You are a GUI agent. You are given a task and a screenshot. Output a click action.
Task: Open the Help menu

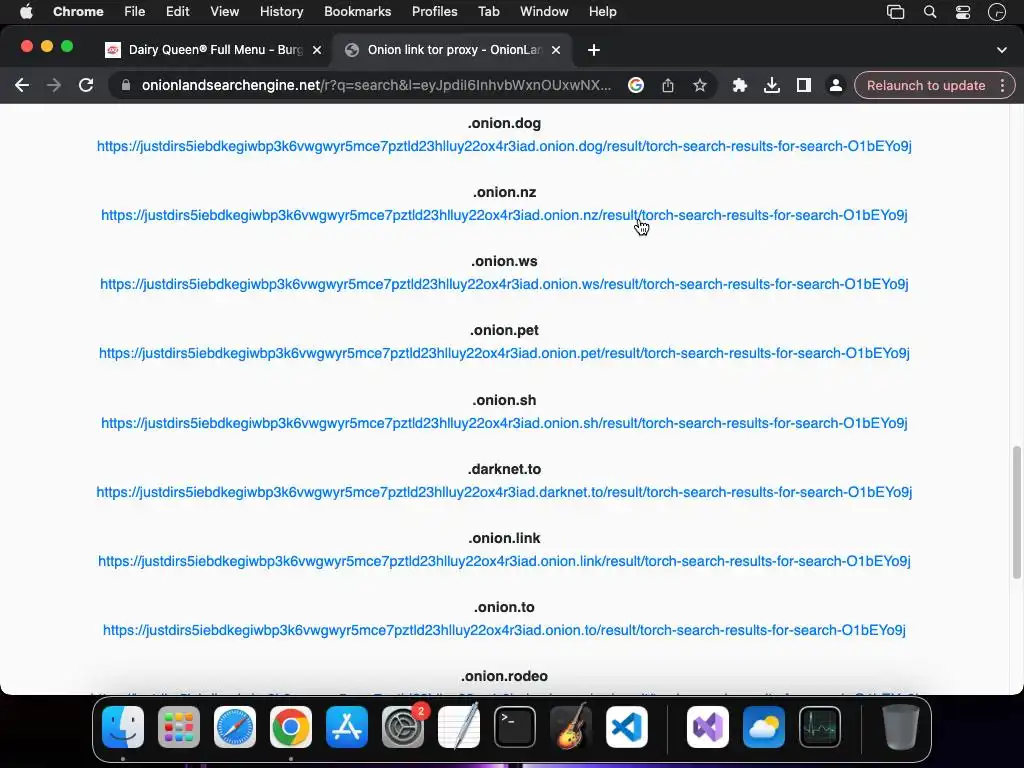click(602, 12)
